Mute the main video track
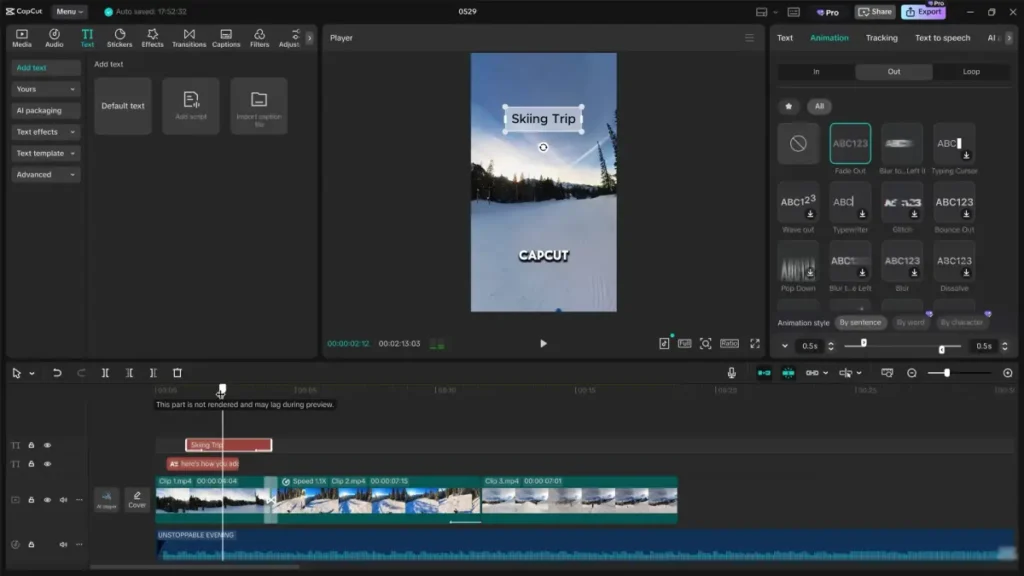 [x=63, y=500]
